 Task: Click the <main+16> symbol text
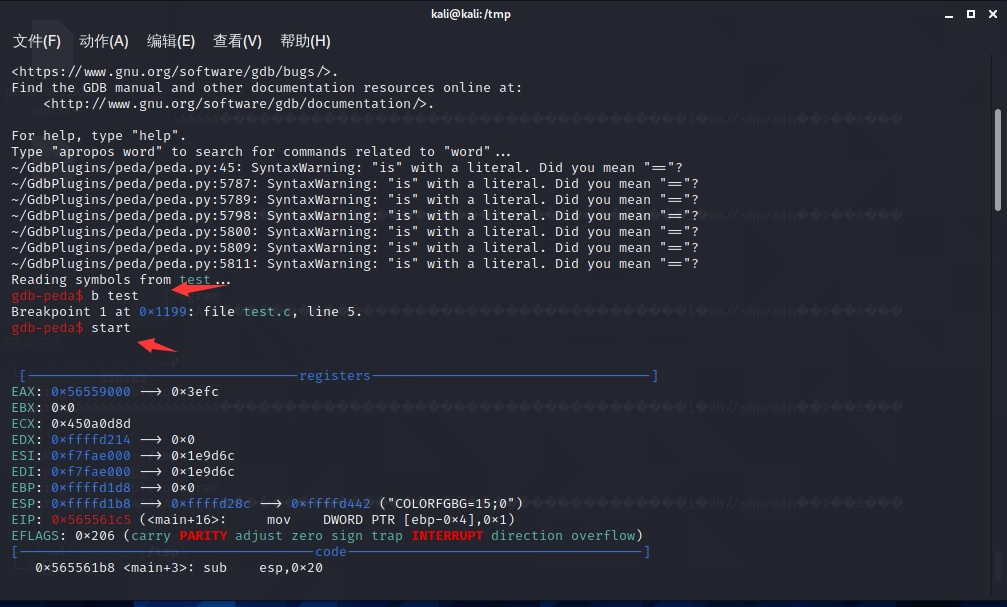[x=182, y=520]
